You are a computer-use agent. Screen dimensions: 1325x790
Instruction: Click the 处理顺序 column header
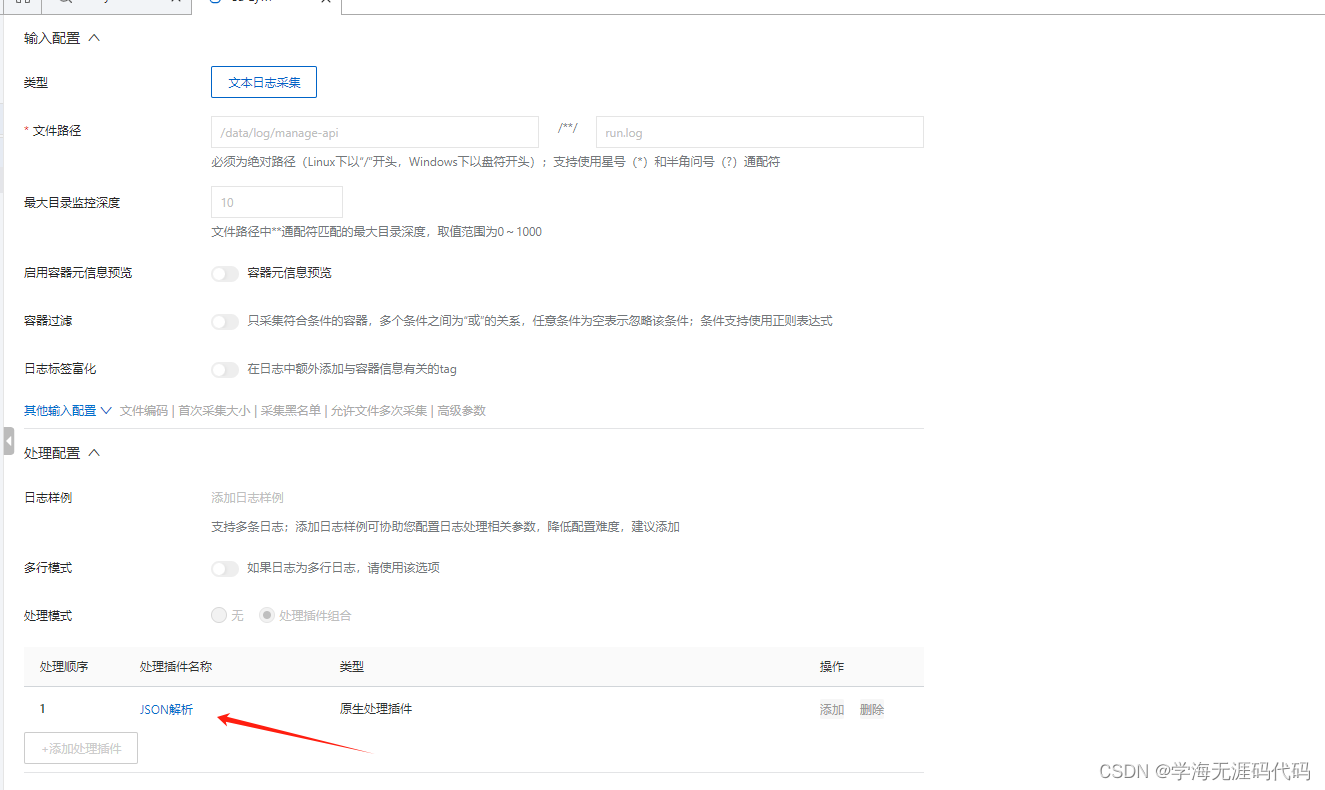pyautogui.click(x=64, y=667)
